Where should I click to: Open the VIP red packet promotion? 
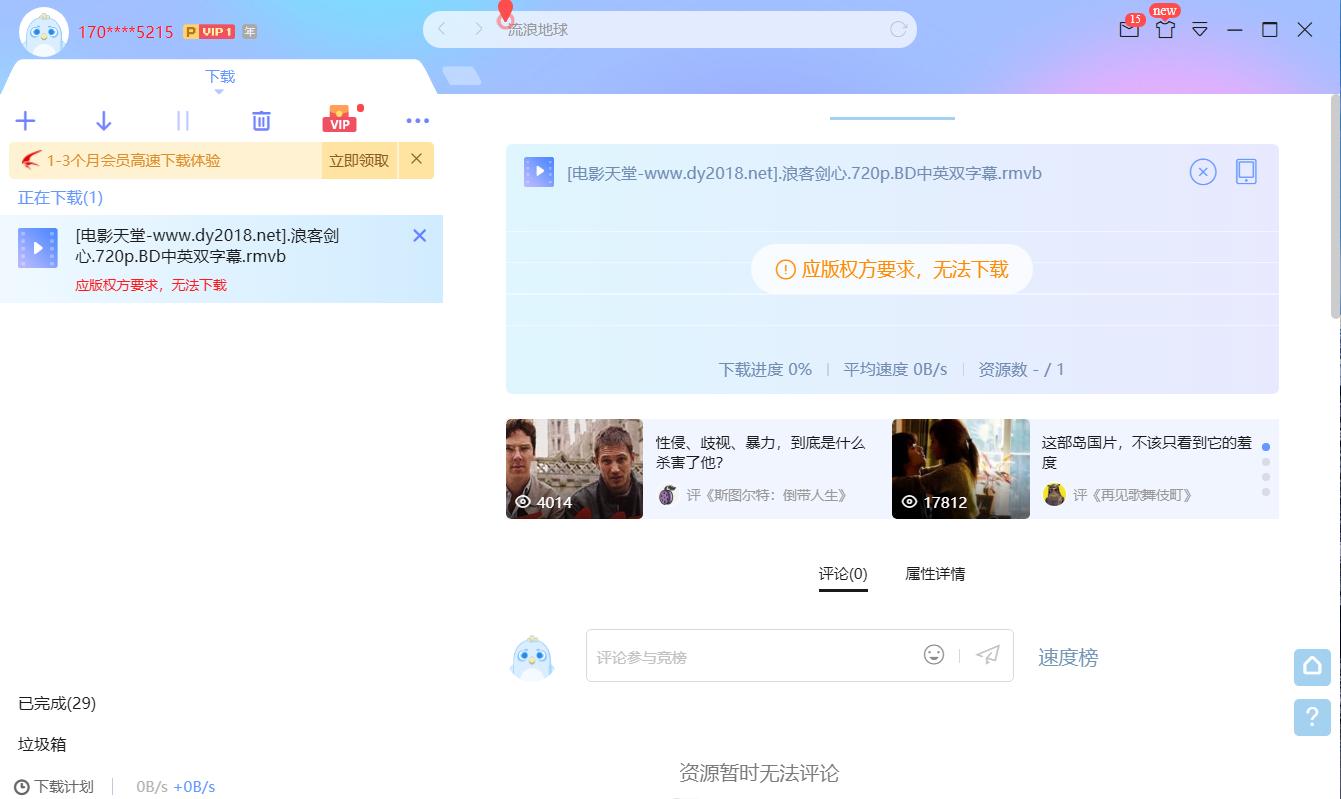(339, 120)
